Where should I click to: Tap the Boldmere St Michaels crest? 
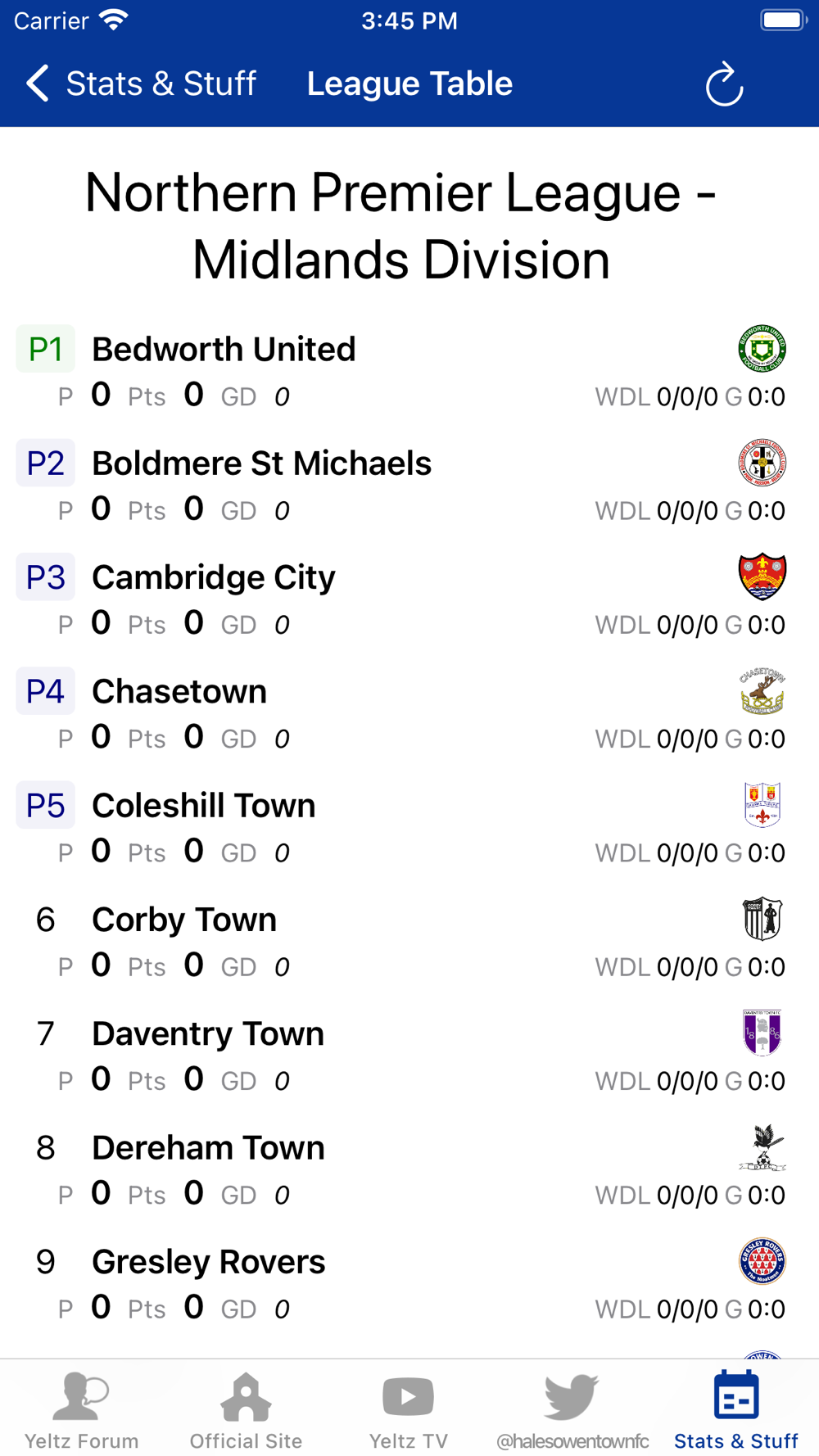[x=762, y=463]
